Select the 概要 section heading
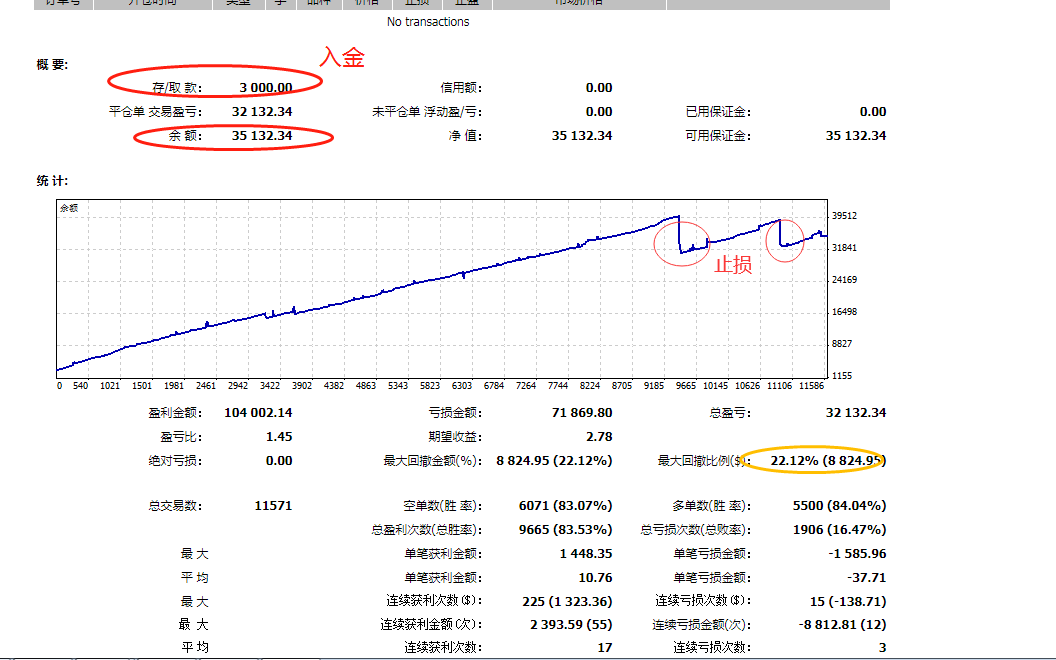The height and width of the screenshot is (660, 1056). [53, 65]
